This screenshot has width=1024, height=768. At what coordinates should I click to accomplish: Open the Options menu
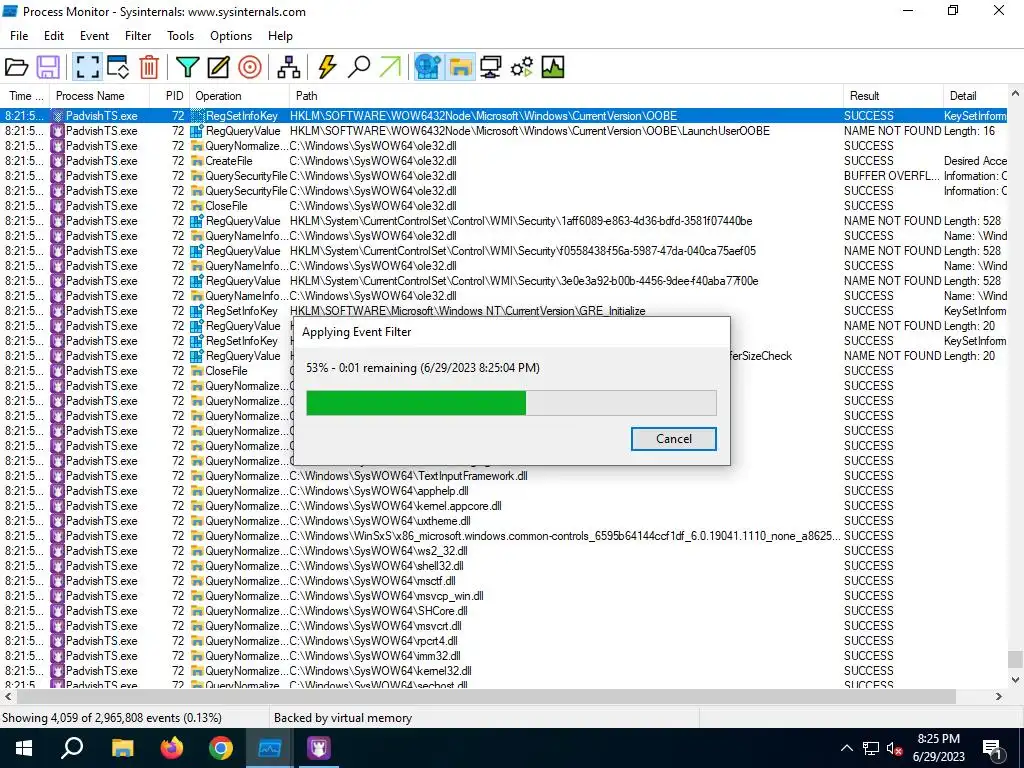[x=231, y=36]
